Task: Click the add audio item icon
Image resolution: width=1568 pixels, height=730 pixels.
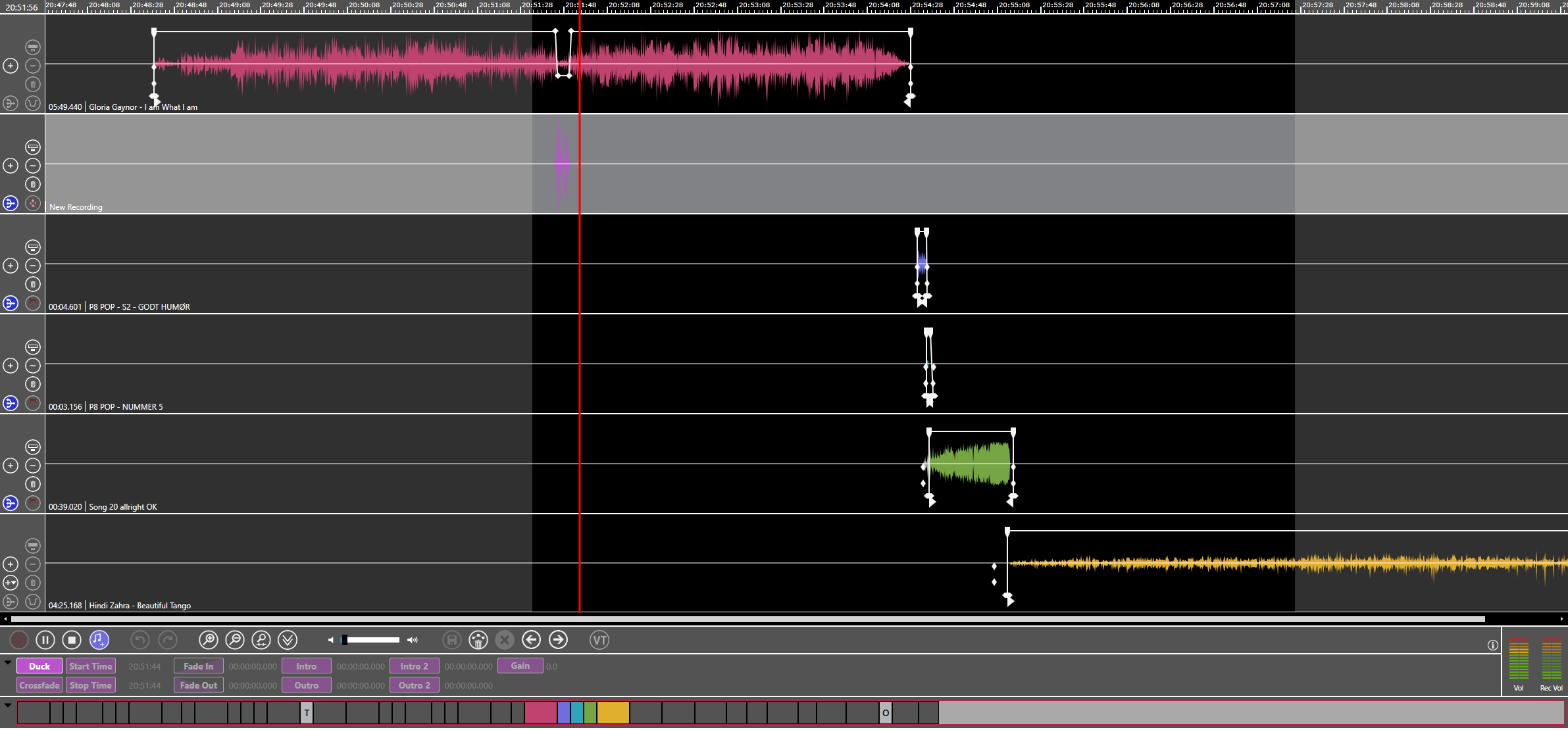Action: point(99,640)
